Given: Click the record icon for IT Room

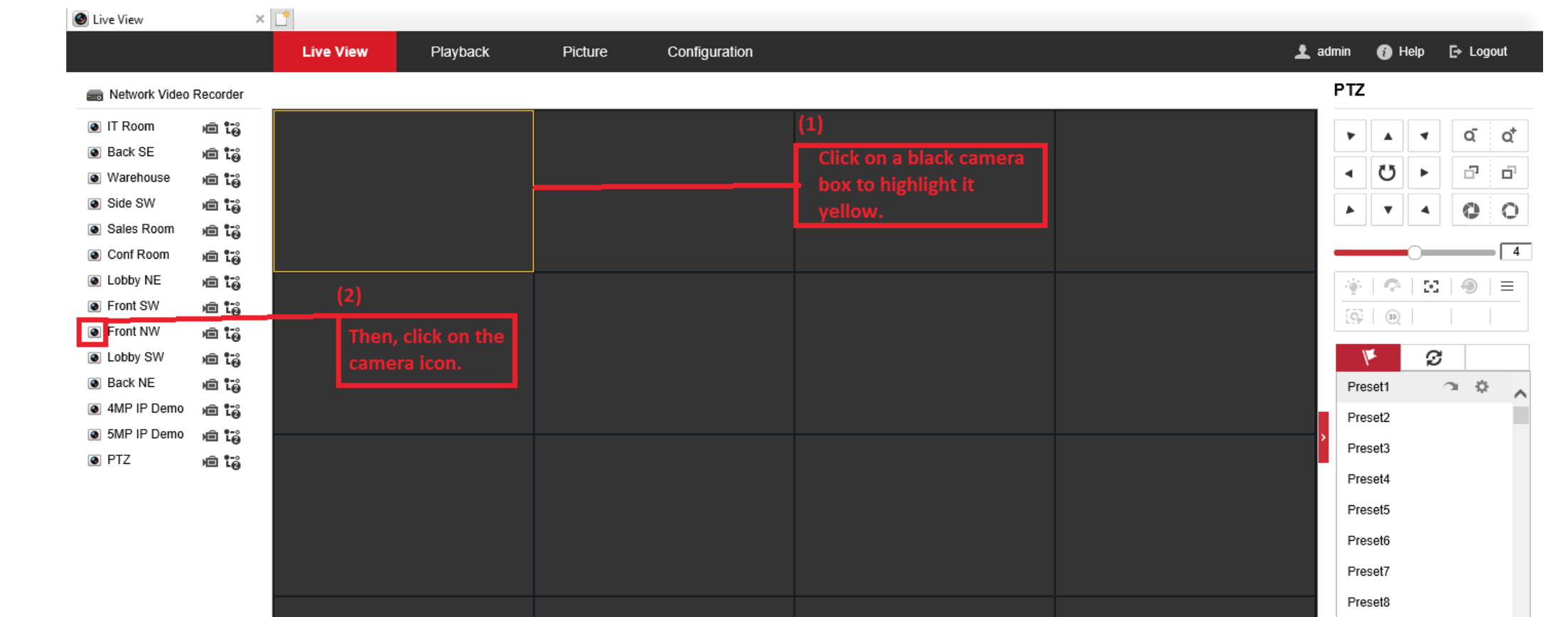Looking at the screenshot, I should [x=210, y=128].
